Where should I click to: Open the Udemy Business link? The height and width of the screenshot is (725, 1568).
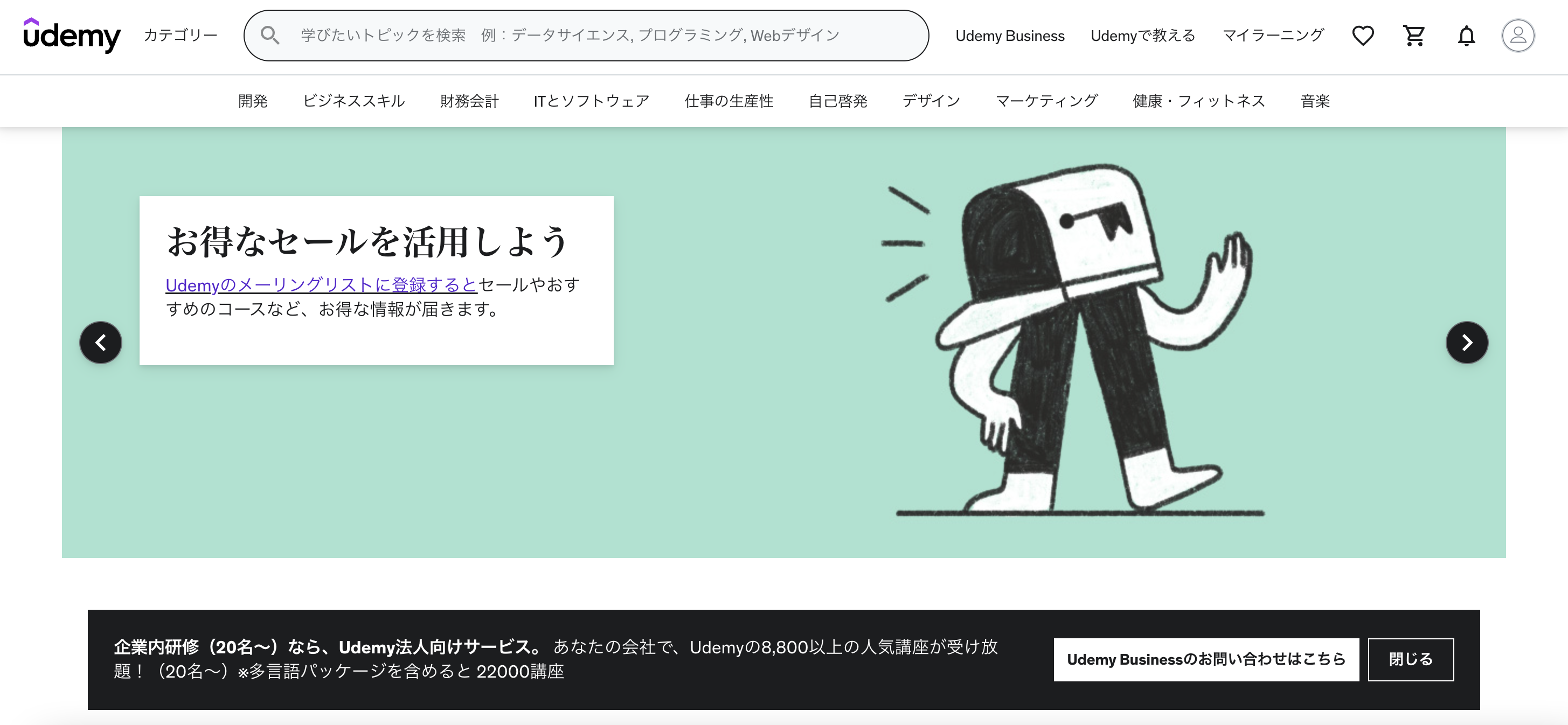click(1009, 36)
